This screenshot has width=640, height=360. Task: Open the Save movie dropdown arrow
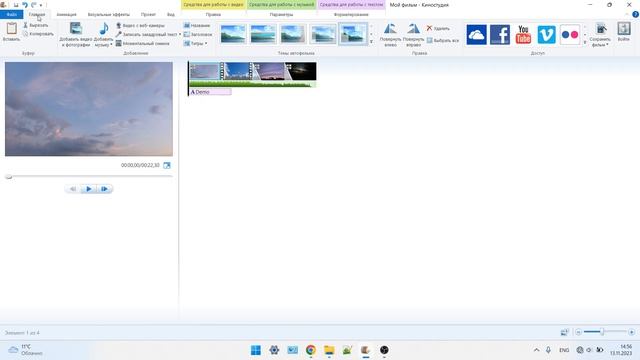point(607,44)
